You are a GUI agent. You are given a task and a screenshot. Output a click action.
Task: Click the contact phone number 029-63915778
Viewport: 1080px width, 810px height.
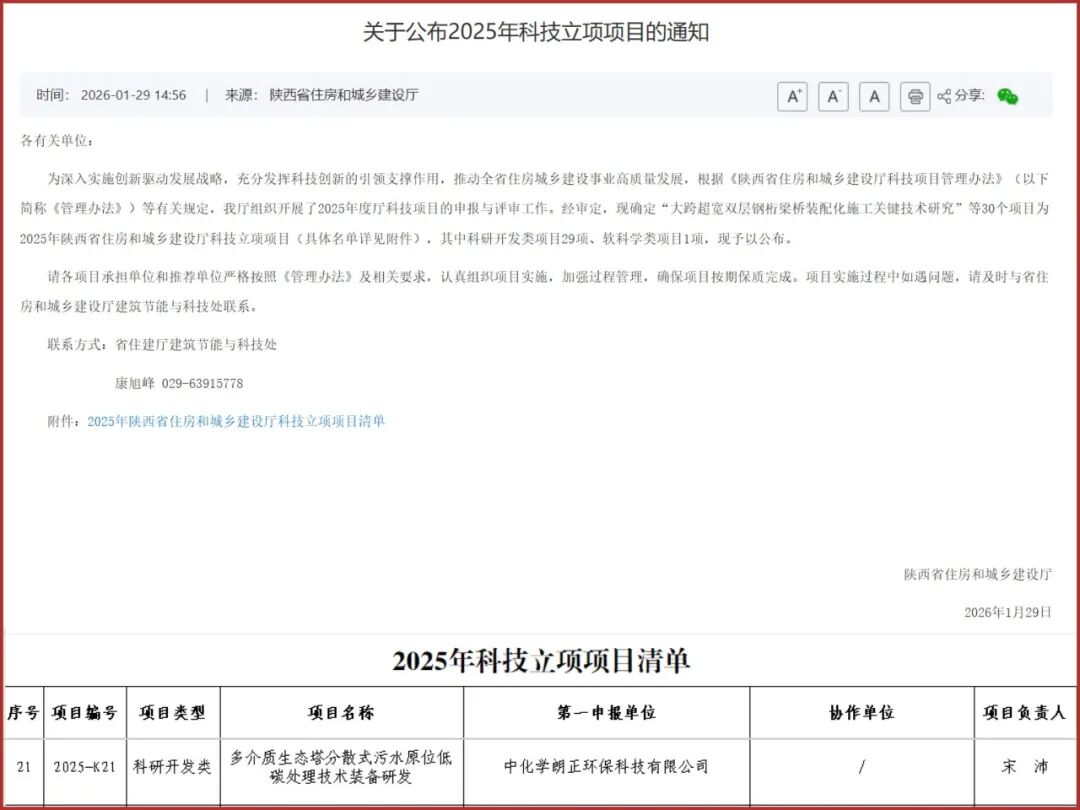(202, 383)
